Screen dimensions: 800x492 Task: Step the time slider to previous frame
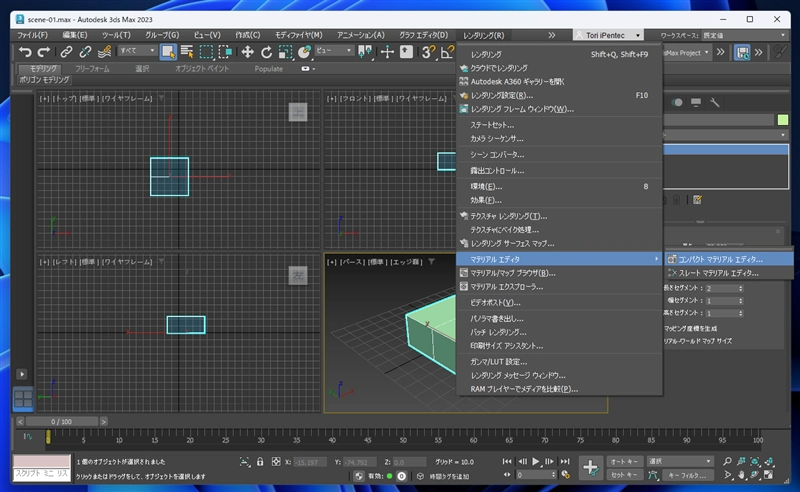click(20, 422)
